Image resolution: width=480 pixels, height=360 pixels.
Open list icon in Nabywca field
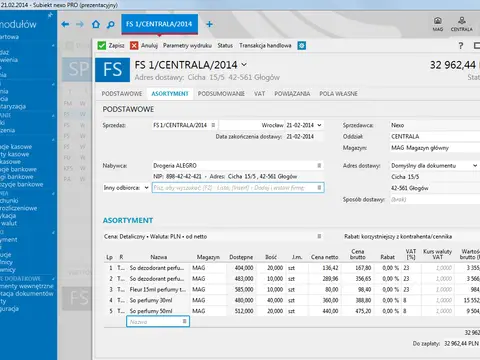[319, 165]
